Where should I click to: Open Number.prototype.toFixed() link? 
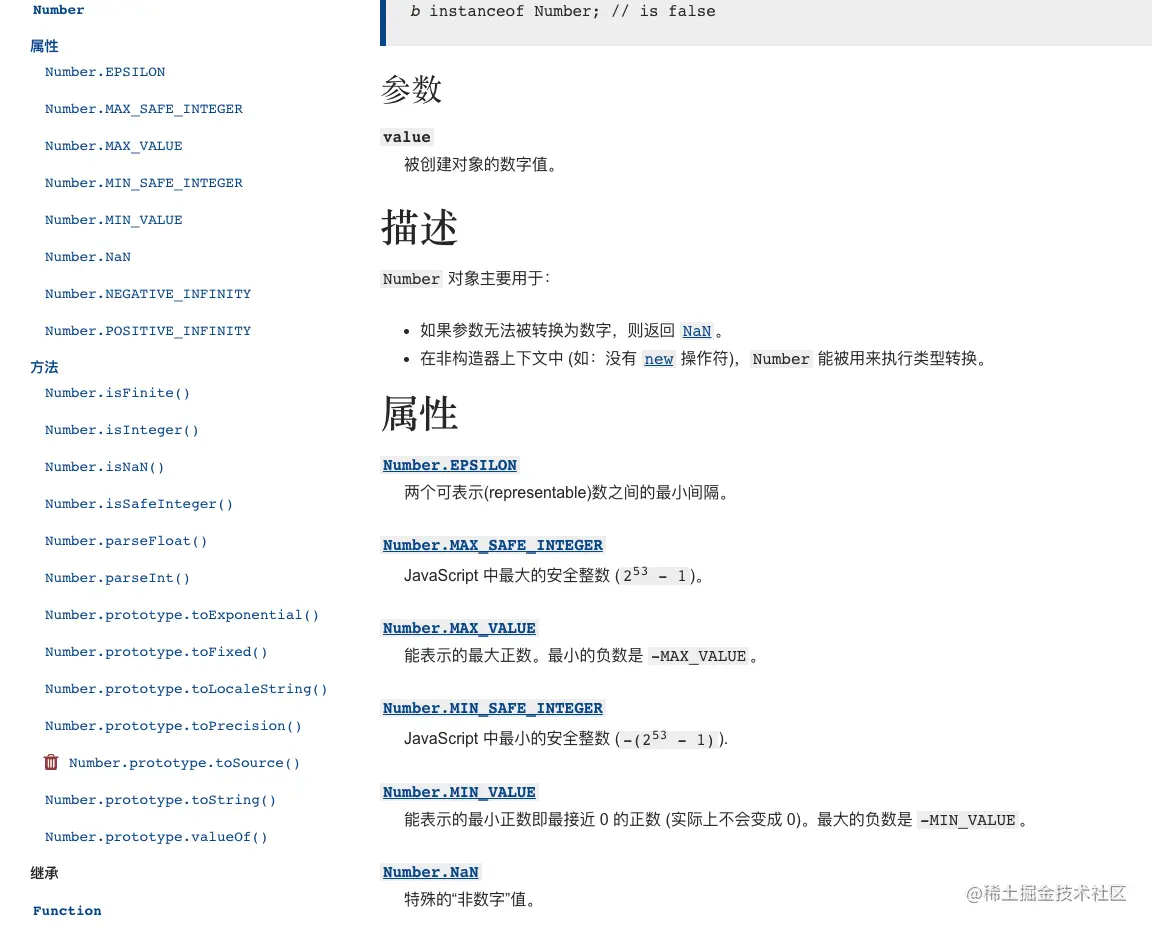coord(156,652)
